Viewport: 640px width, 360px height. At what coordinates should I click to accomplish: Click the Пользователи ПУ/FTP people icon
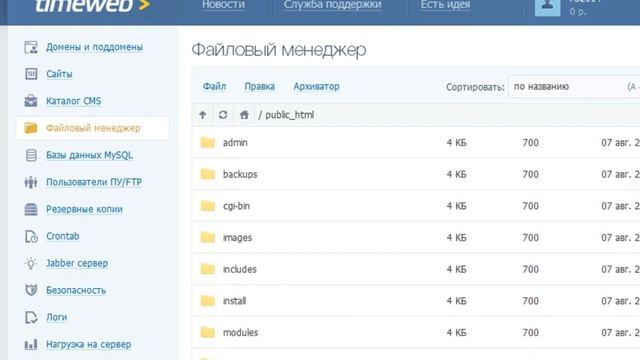tap(31, 182)
